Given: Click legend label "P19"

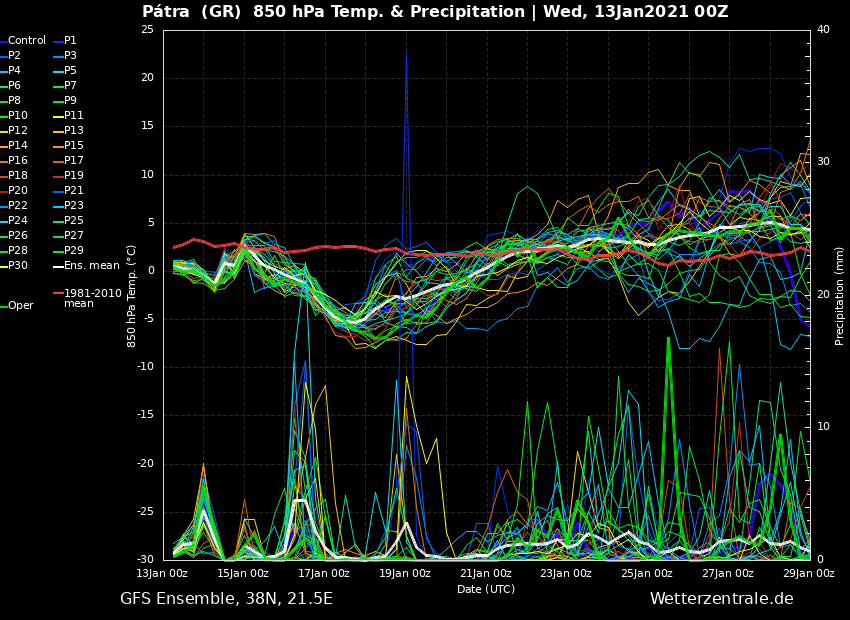Looking at the screenshot, I should (69, 176).
